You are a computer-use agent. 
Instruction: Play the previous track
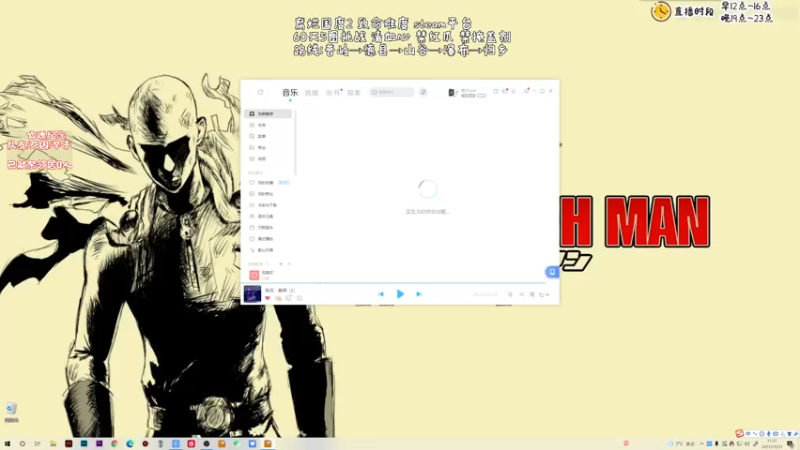381,294
